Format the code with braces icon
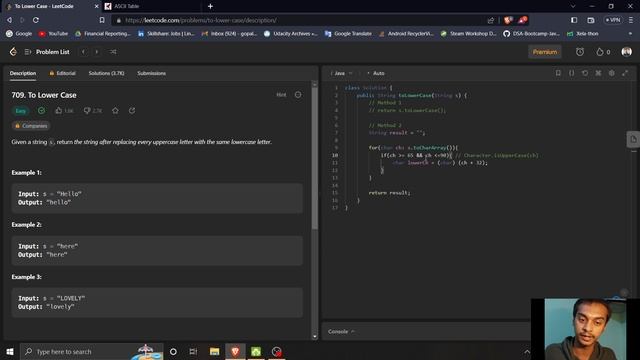Viewport: 640px width, 360px height. pos(571,73)
